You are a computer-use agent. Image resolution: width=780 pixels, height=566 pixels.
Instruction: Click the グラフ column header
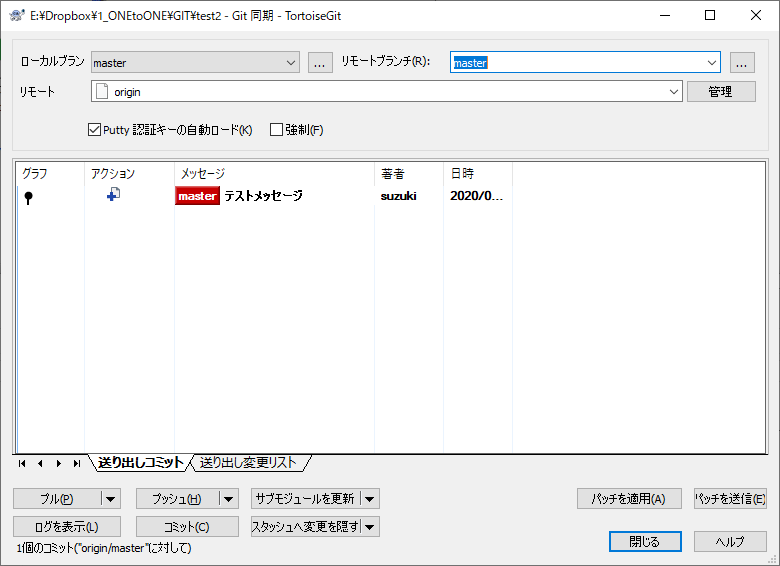tap(50, 174)
